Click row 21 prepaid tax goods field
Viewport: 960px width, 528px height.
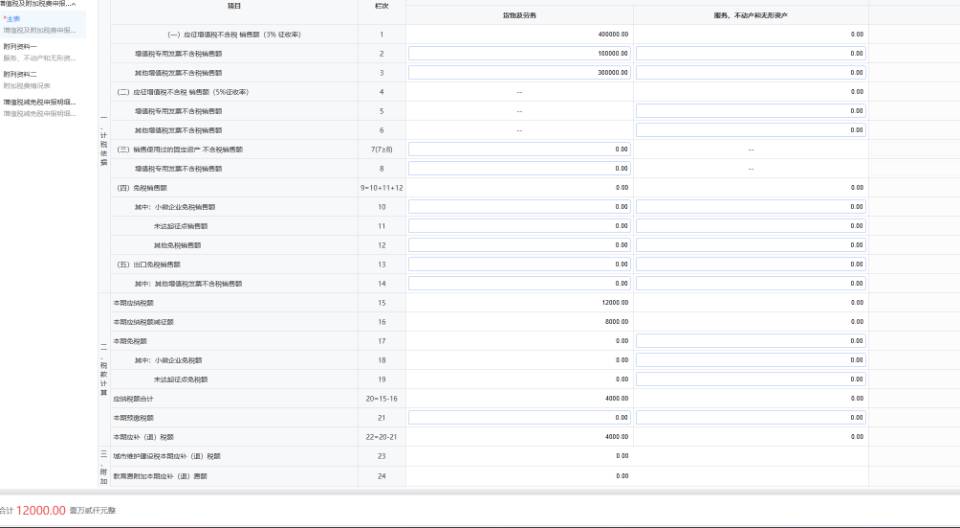520,417
